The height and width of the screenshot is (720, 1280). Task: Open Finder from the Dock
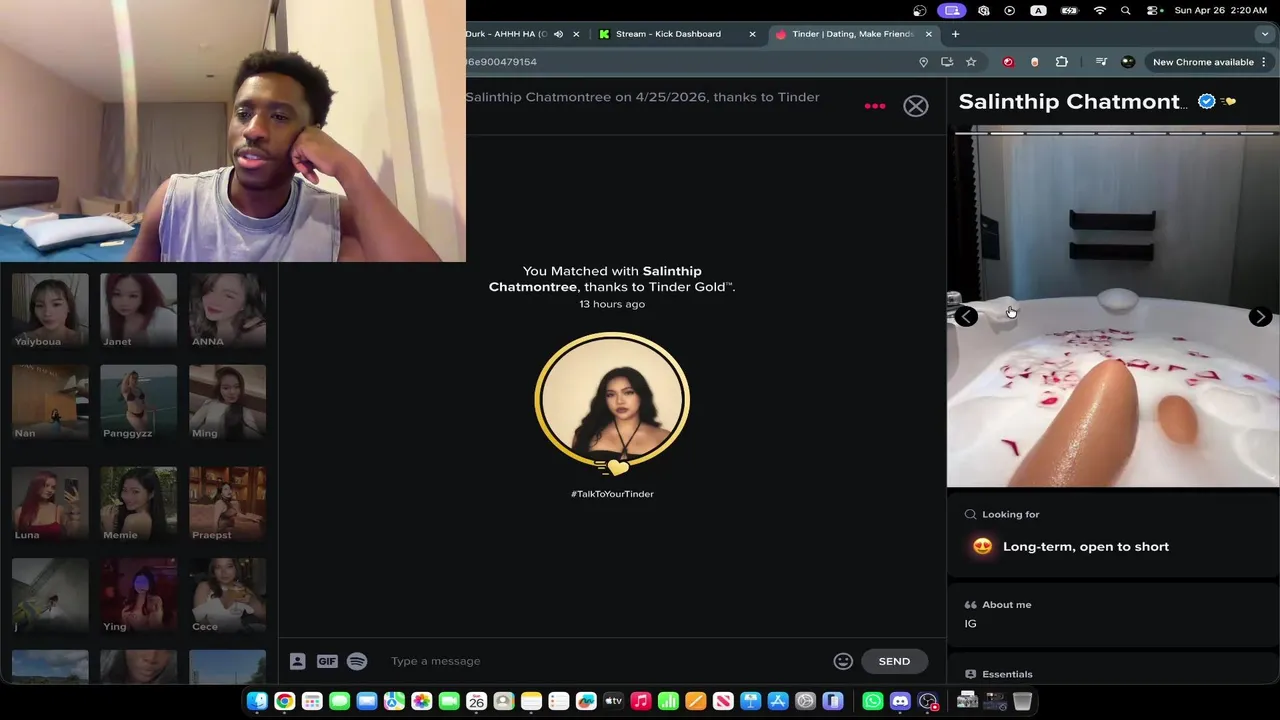(257, 701)
